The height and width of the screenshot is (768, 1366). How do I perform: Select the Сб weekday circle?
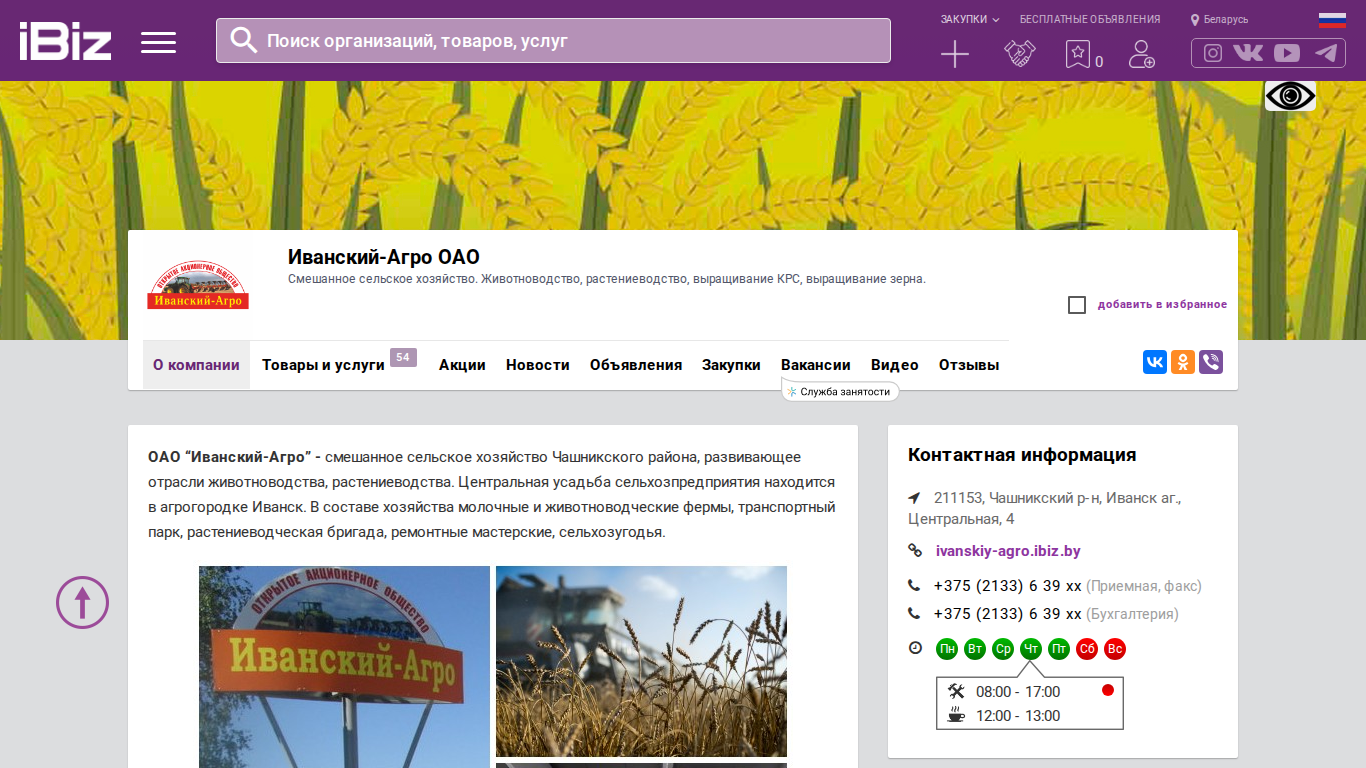pos(1087,649)
